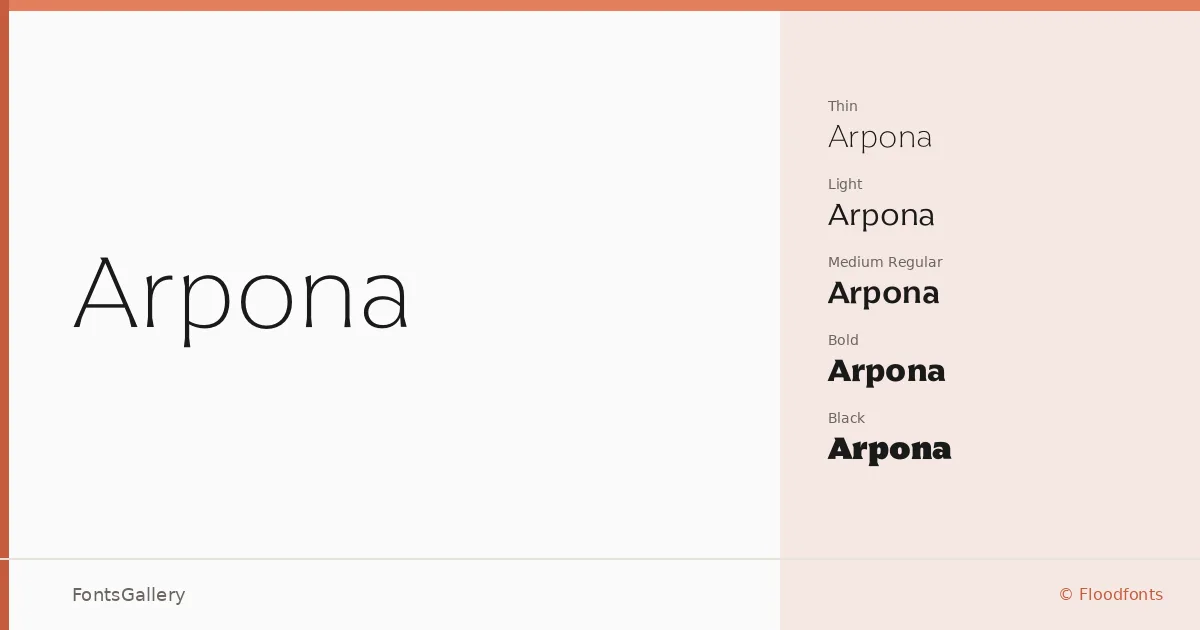The width and height of the screenshot is (1200, 630).
Task: Click the Black Arpona sample
Action: pyautogui.click(x=889, y=449)
